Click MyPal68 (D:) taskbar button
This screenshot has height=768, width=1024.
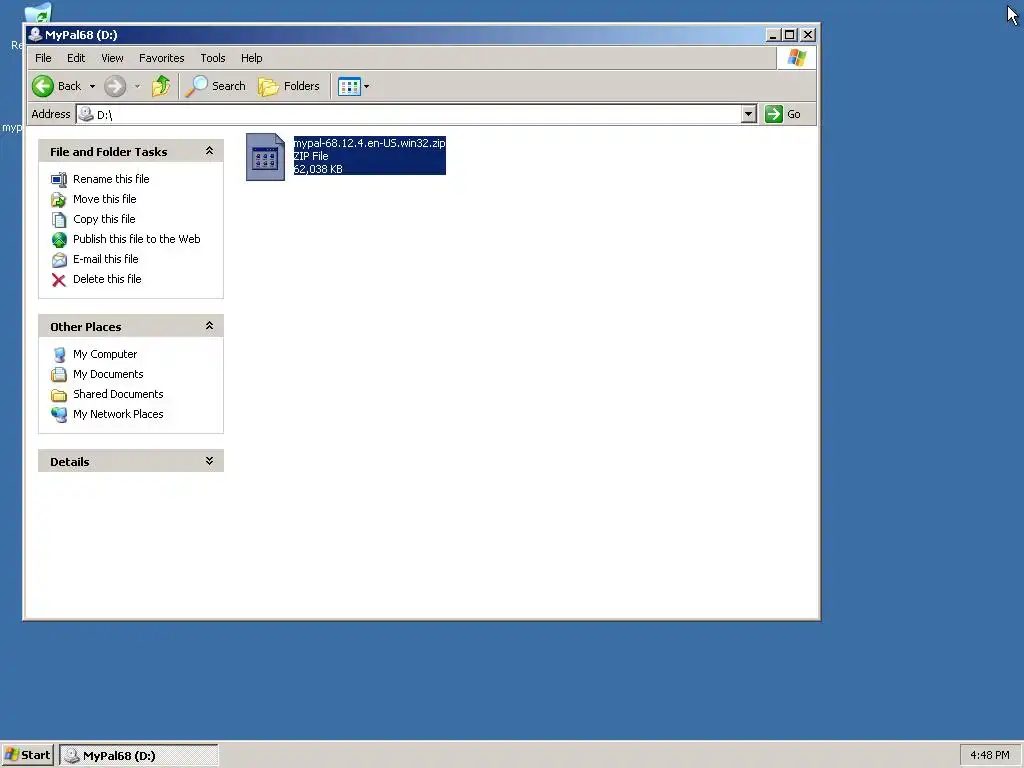[x=139, y=755]
